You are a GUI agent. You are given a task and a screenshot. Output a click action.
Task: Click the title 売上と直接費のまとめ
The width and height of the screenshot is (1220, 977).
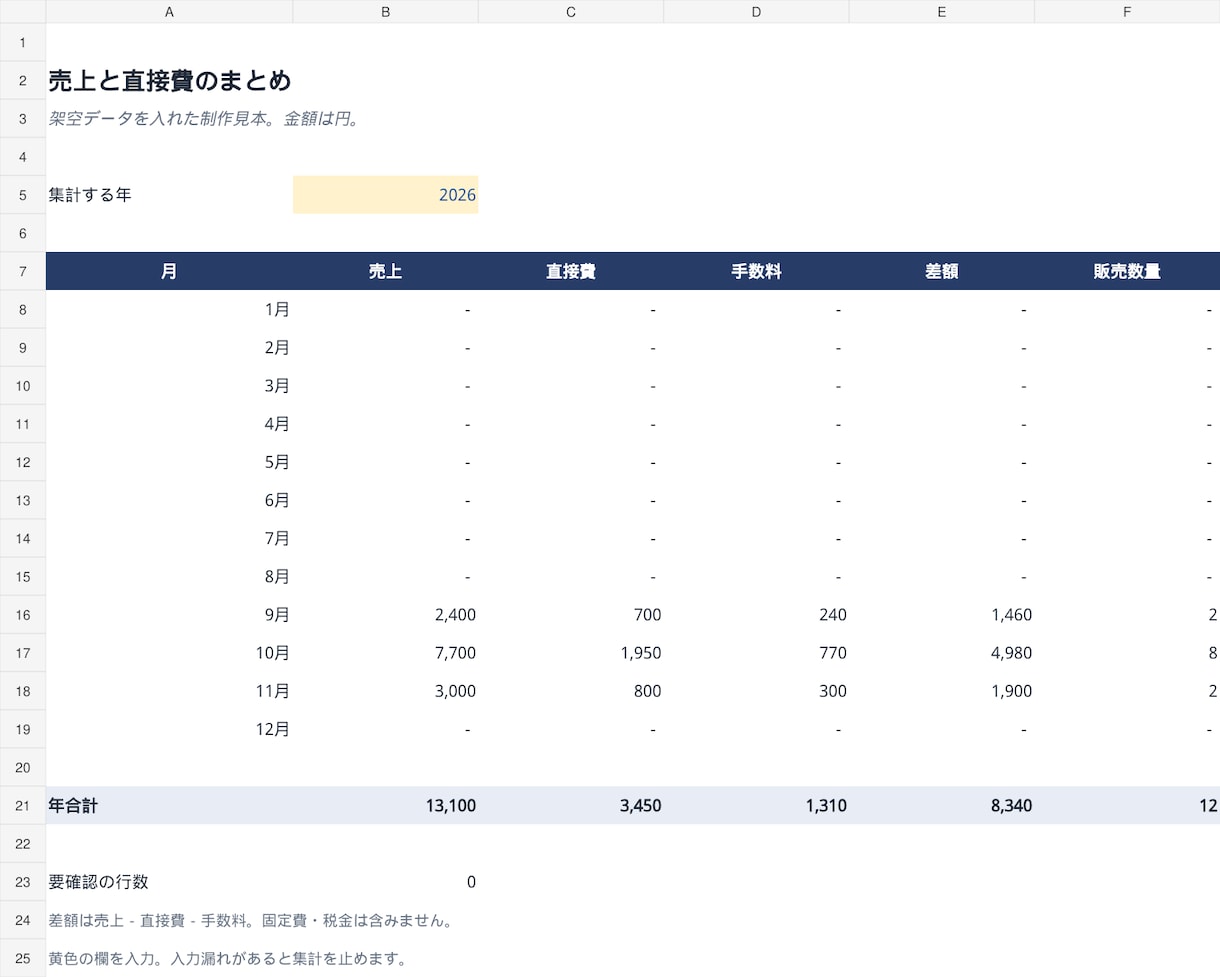tap(169, 81)
